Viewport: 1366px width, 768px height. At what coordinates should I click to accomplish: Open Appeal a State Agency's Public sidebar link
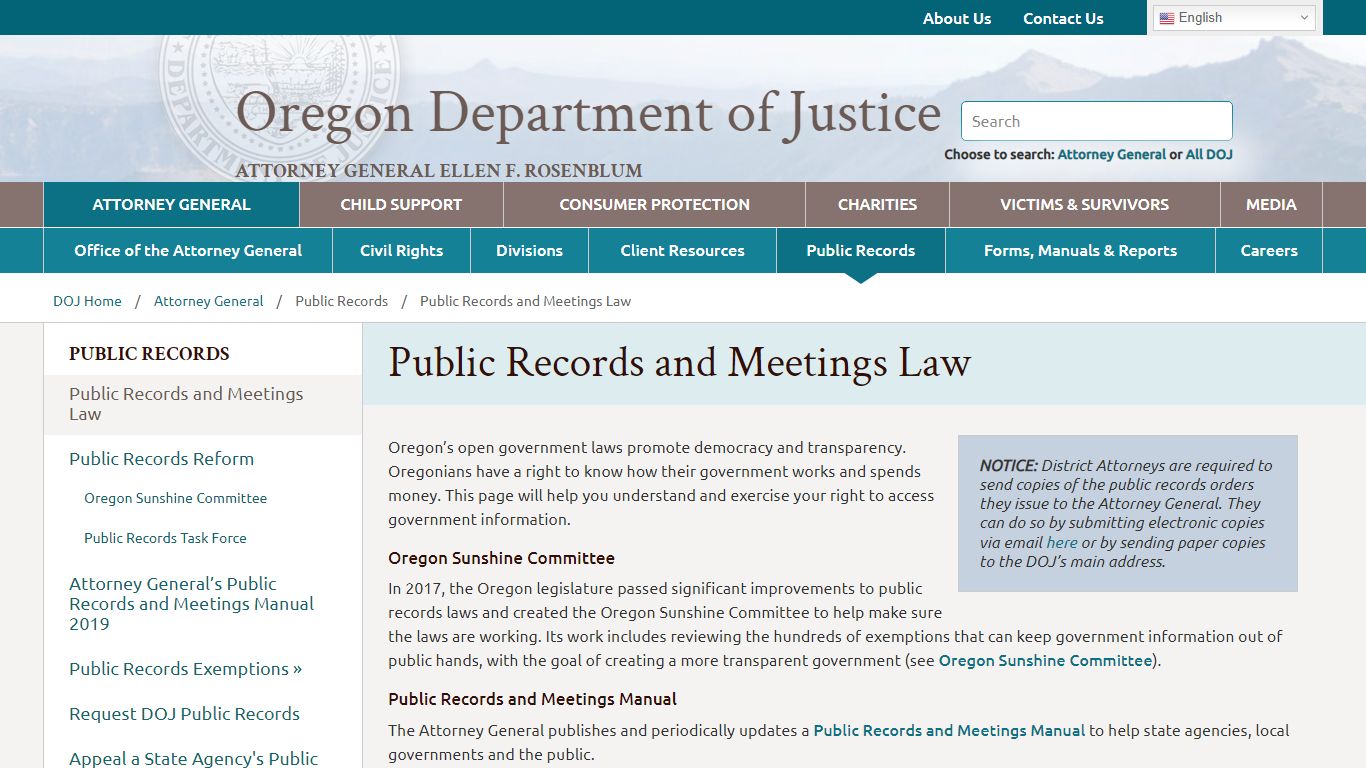coord(193,758)
